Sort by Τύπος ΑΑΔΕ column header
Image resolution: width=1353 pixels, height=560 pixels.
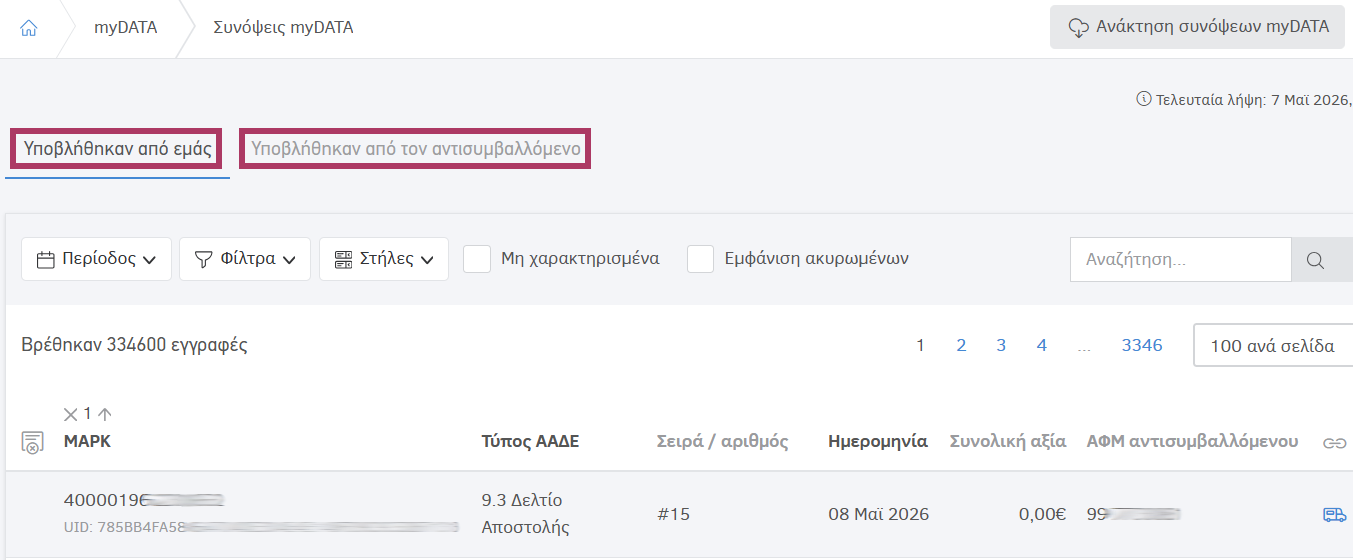530,441
